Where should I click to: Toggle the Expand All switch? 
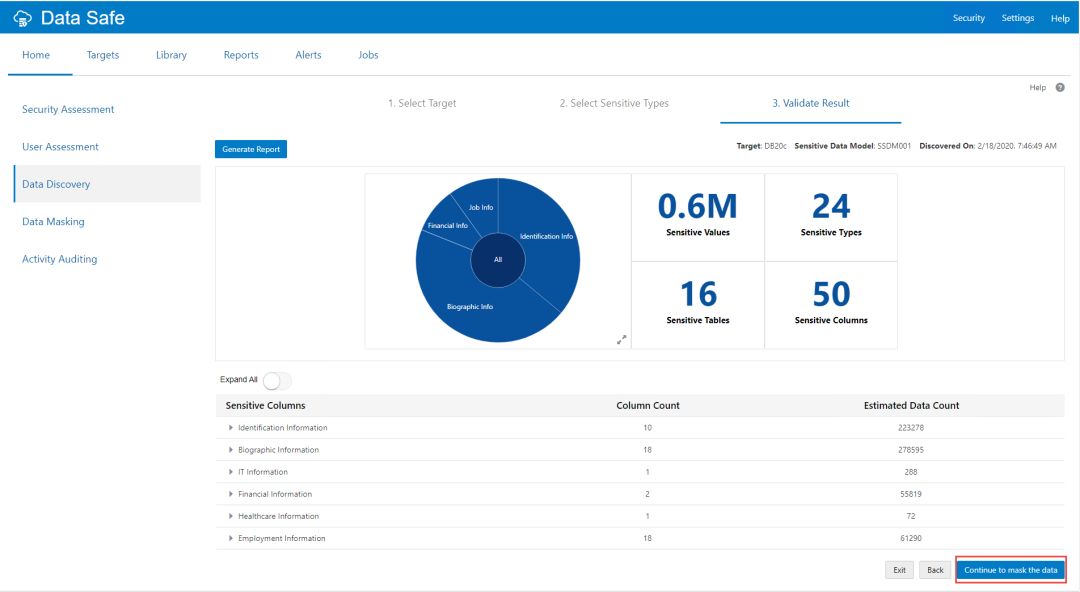point(276,380)
